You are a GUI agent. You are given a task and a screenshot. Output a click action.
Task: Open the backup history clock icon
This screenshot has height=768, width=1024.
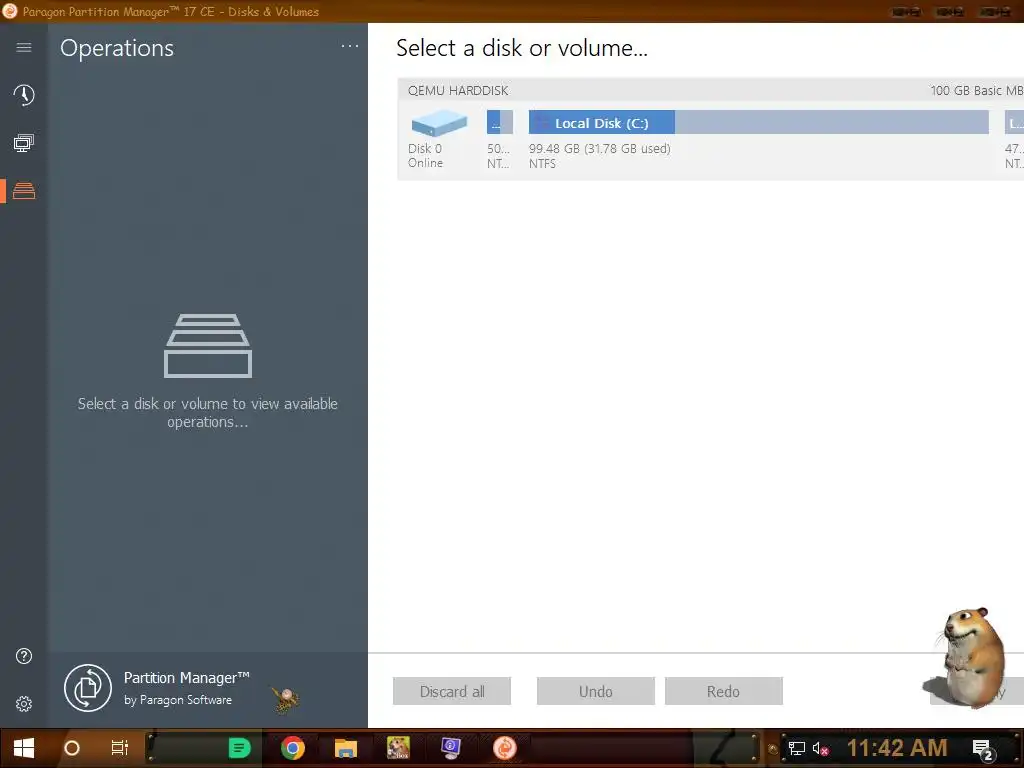tap(24, 95)
